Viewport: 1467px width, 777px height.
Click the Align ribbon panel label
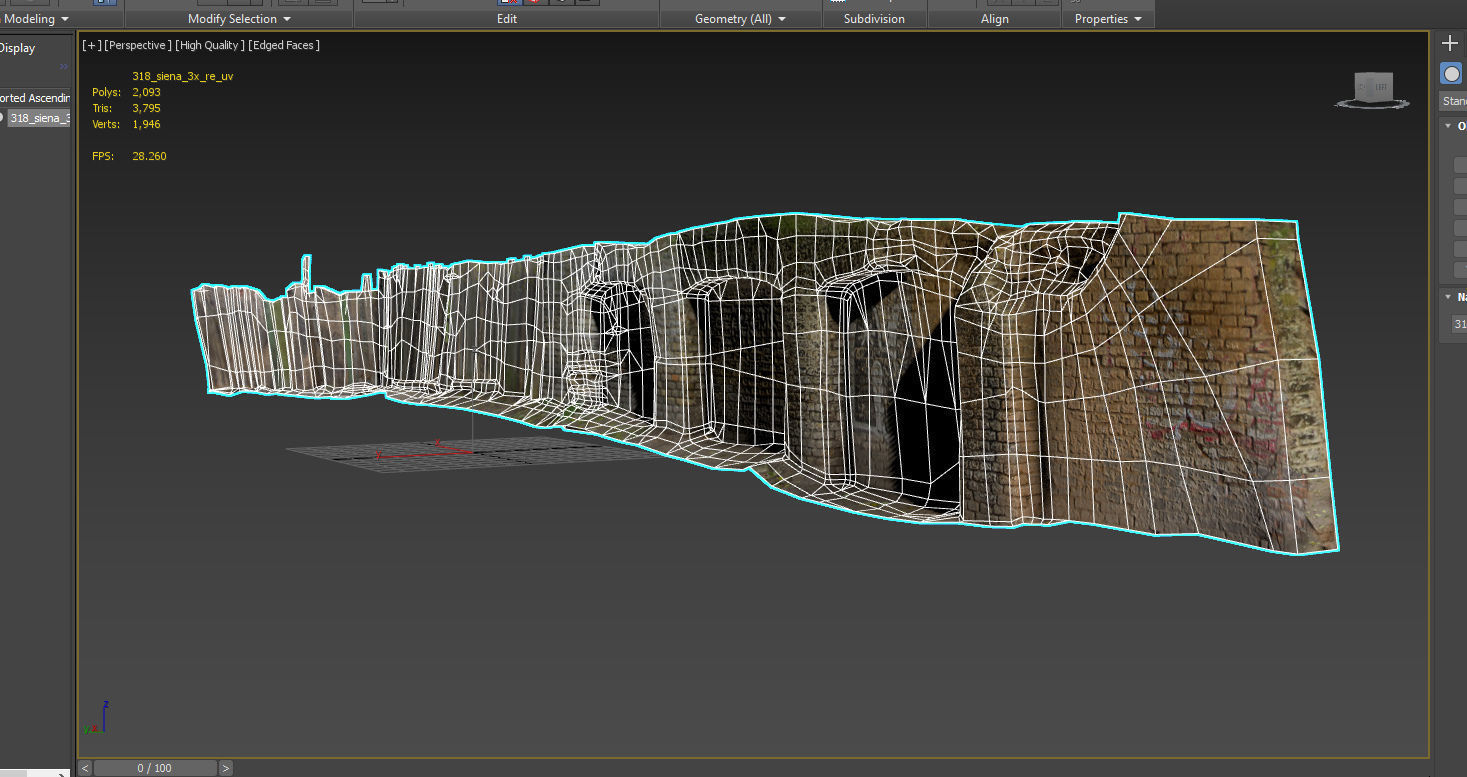tap(994, 19)
